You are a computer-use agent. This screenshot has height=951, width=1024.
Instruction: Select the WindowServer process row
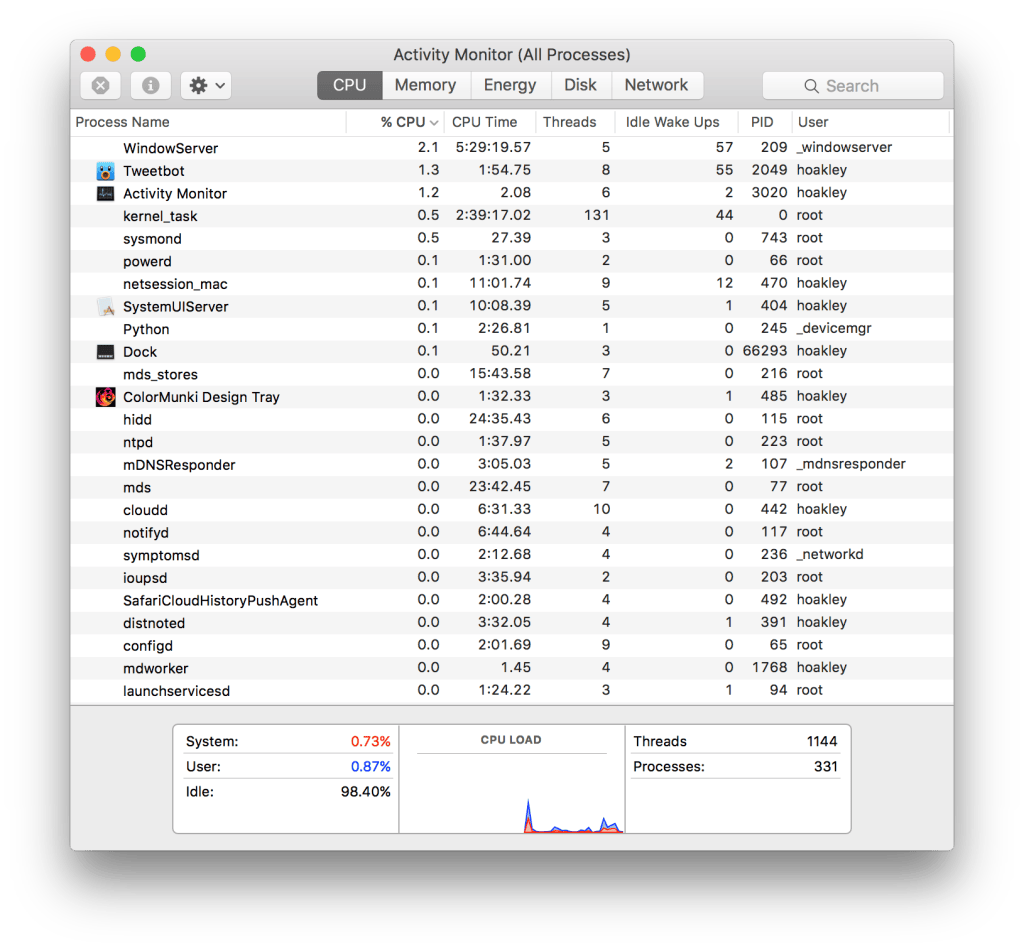click(x=512, y=148)
